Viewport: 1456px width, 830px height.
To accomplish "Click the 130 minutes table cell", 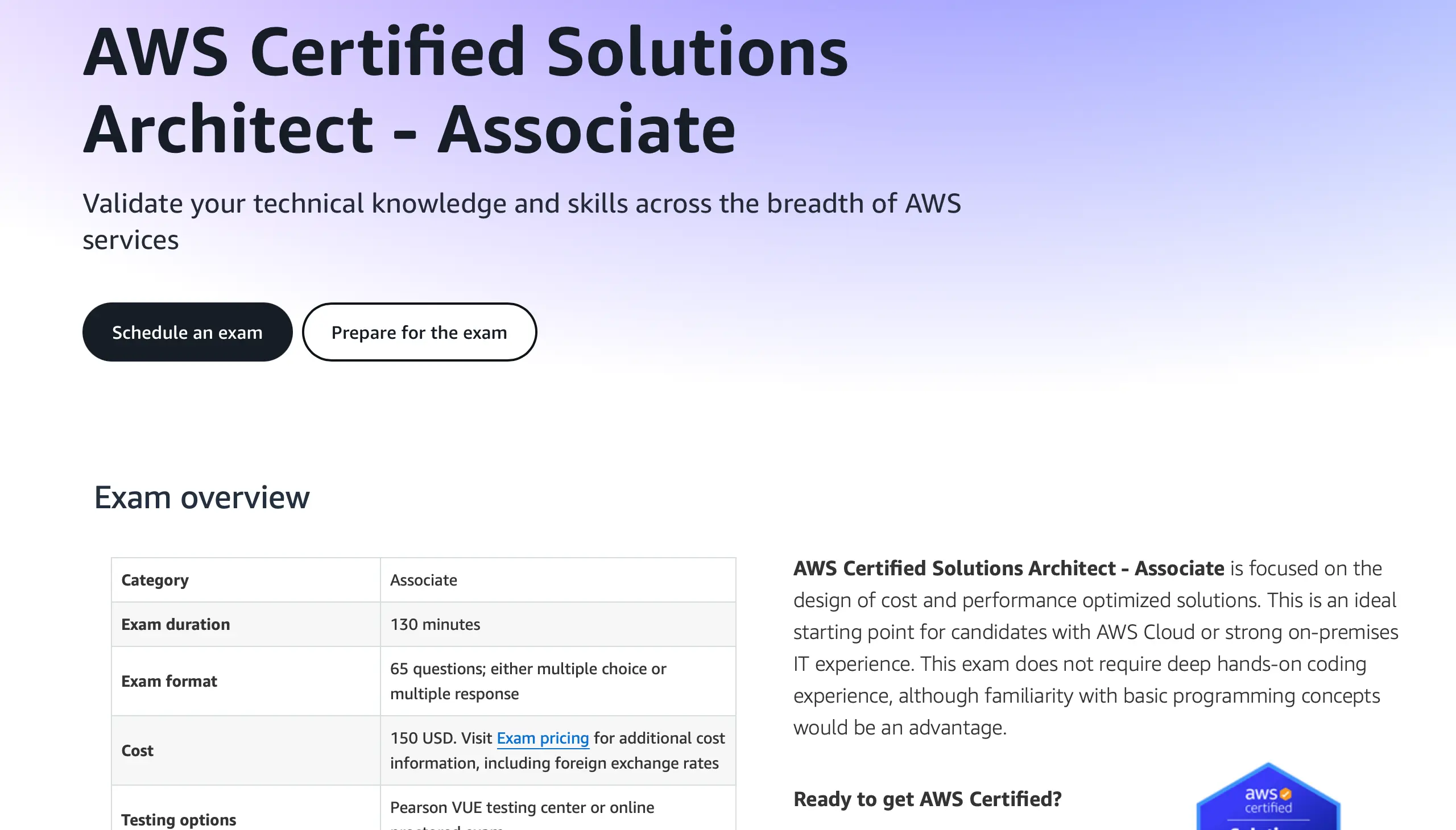I will pos(435,624).
